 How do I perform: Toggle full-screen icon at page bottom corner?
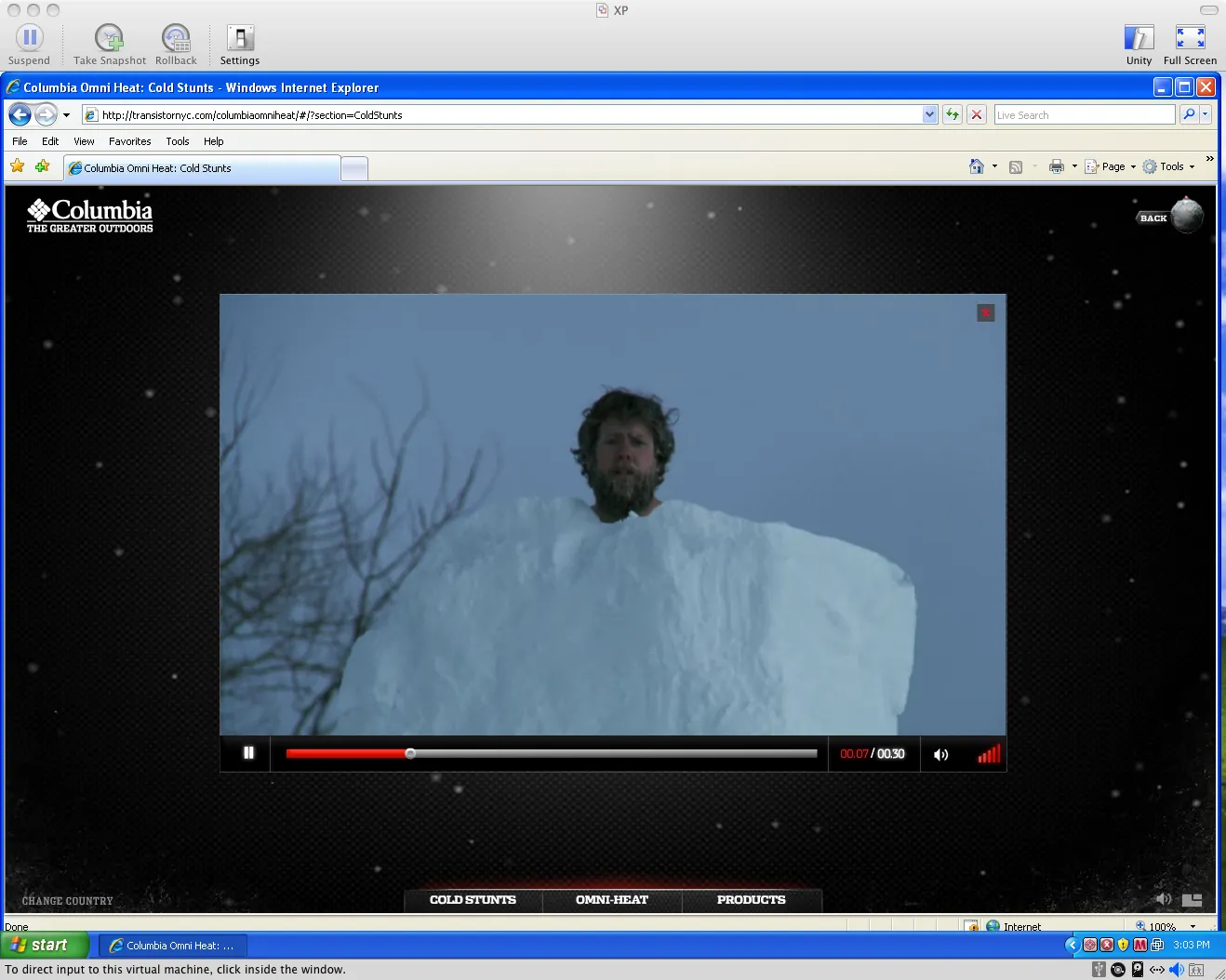[1192, 899]
